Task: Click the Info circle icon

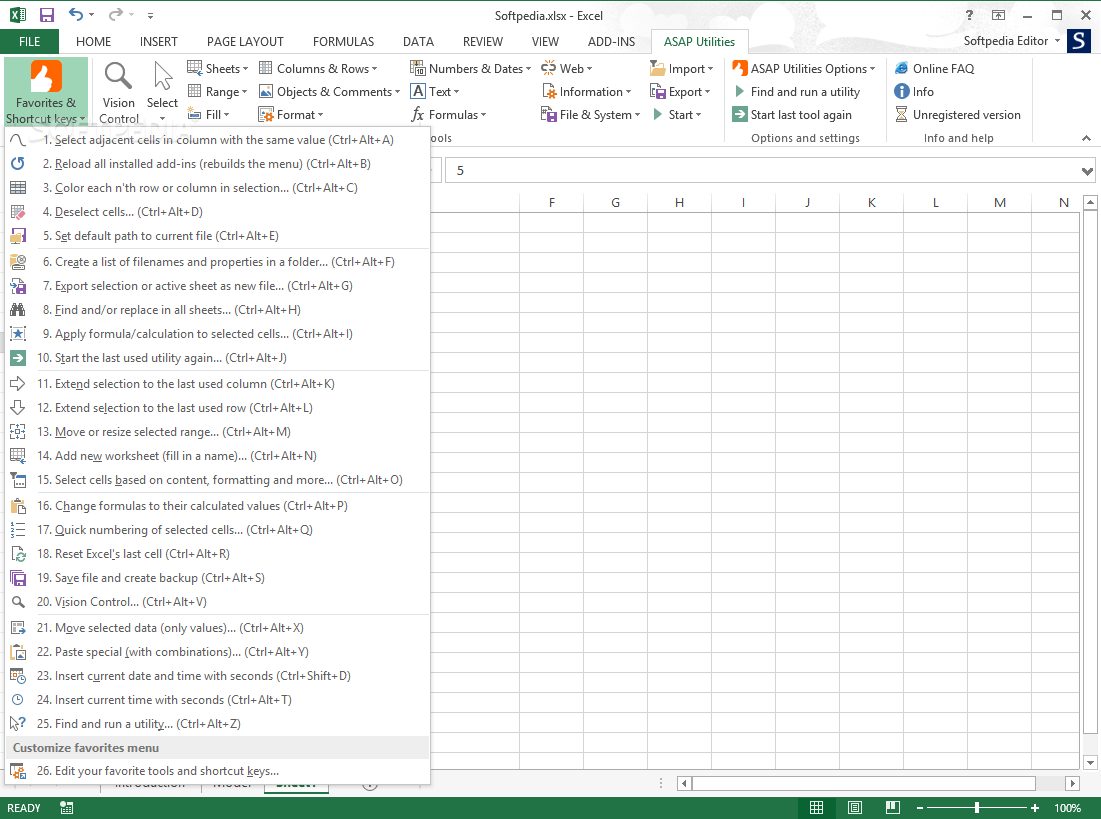Action: [902, 91]
